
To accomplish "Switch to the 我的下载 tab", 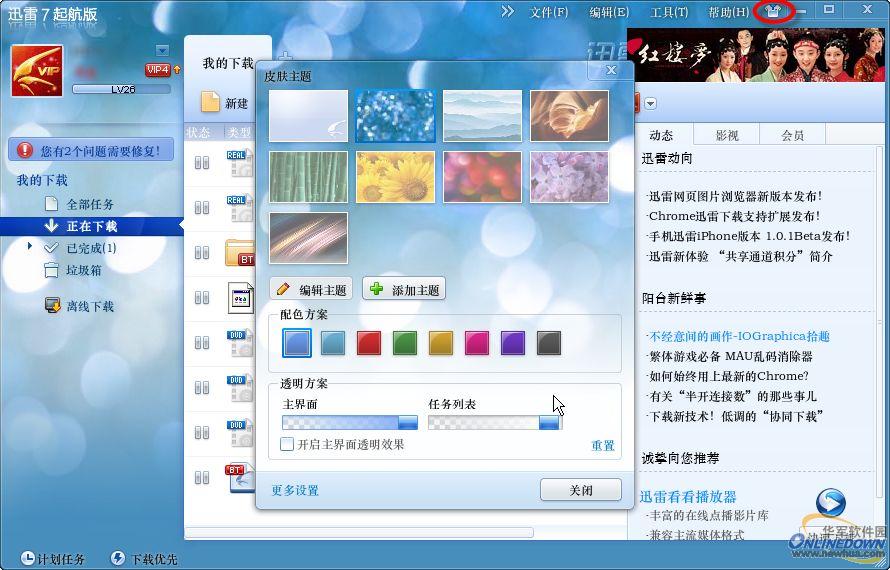I will coord(228,63).
